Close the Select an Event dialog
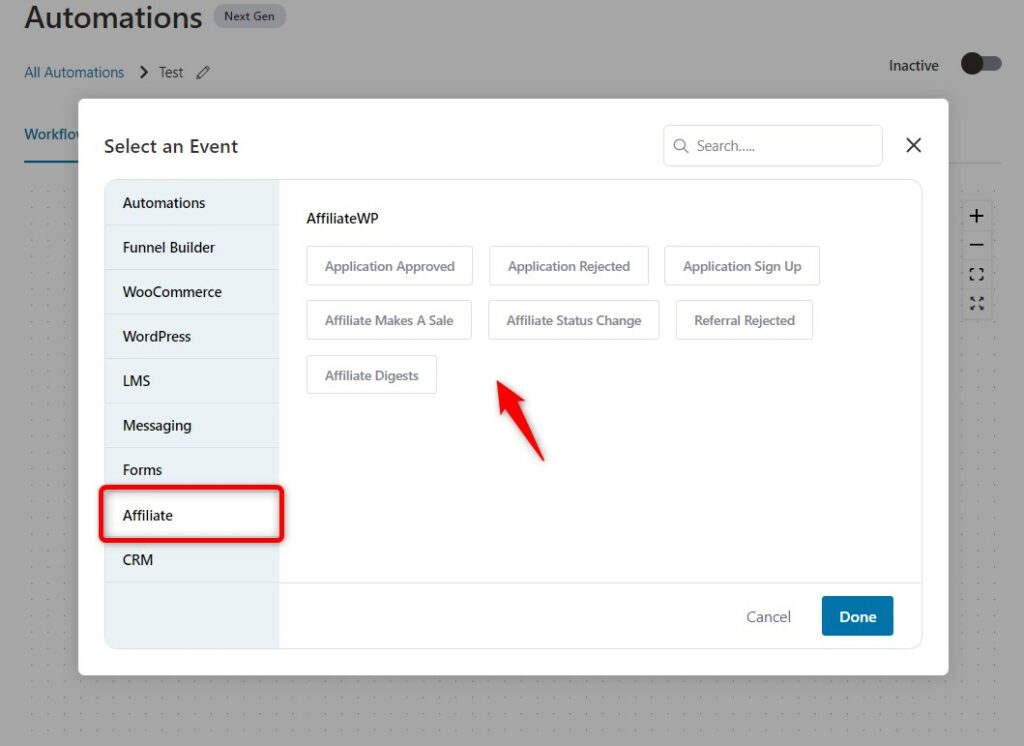The image size is (1024, 746). point(914,145)
